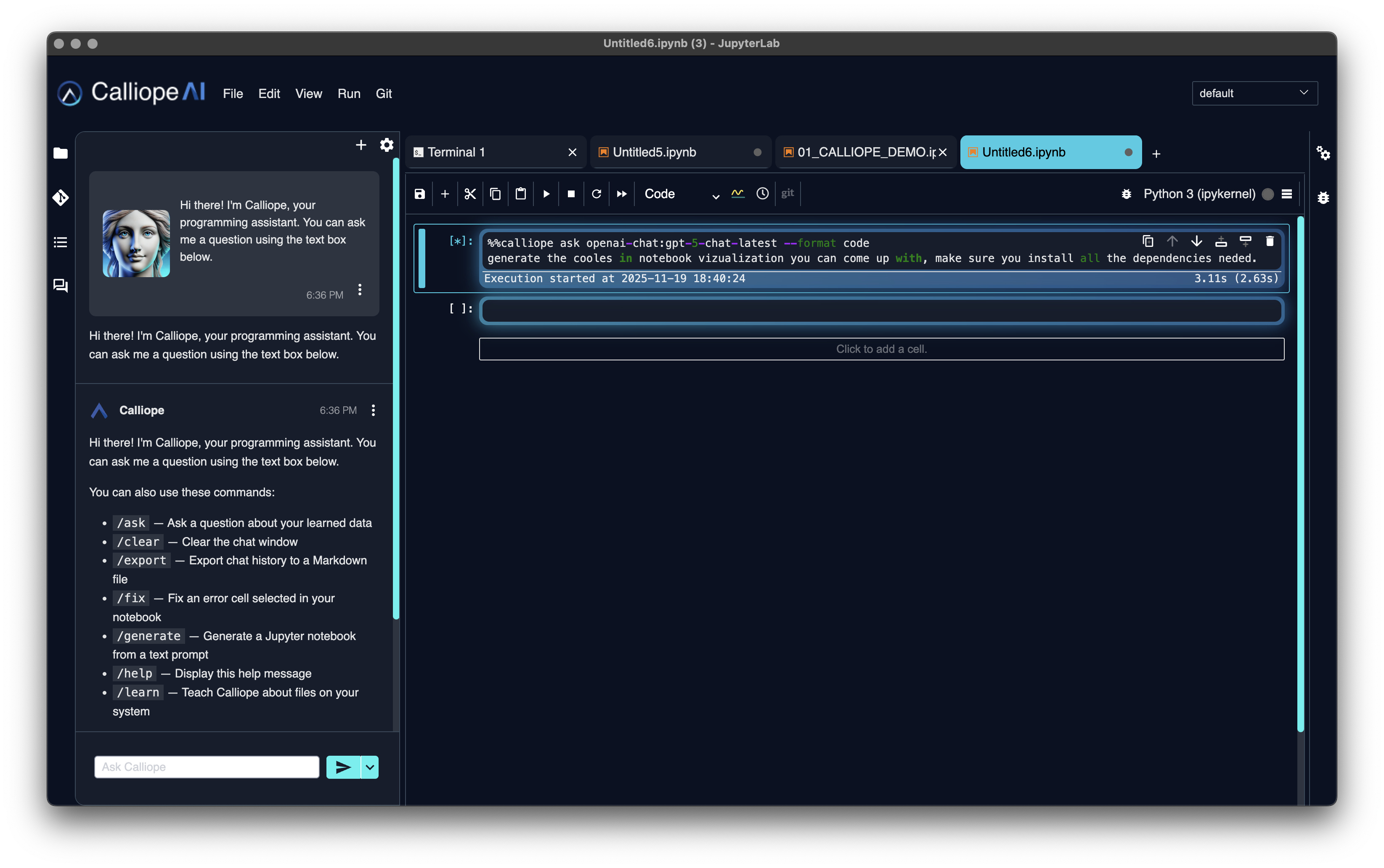Open the chat panel icon in sidebar
The width and height of the screenshot is (1384, 868).
[x=60, y=285]
